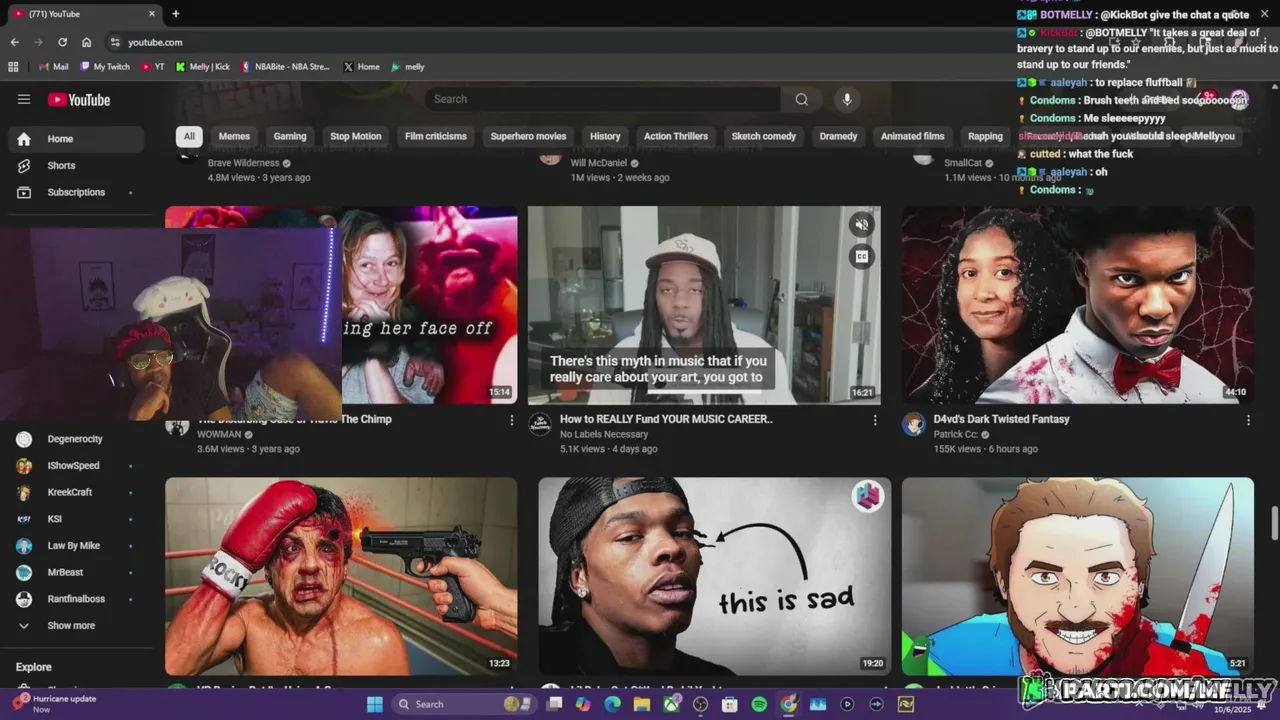Viewport: 1280px width, 720px height.
Task: Open the Rantfinalboss subscription channel
Action: (76, 599)
